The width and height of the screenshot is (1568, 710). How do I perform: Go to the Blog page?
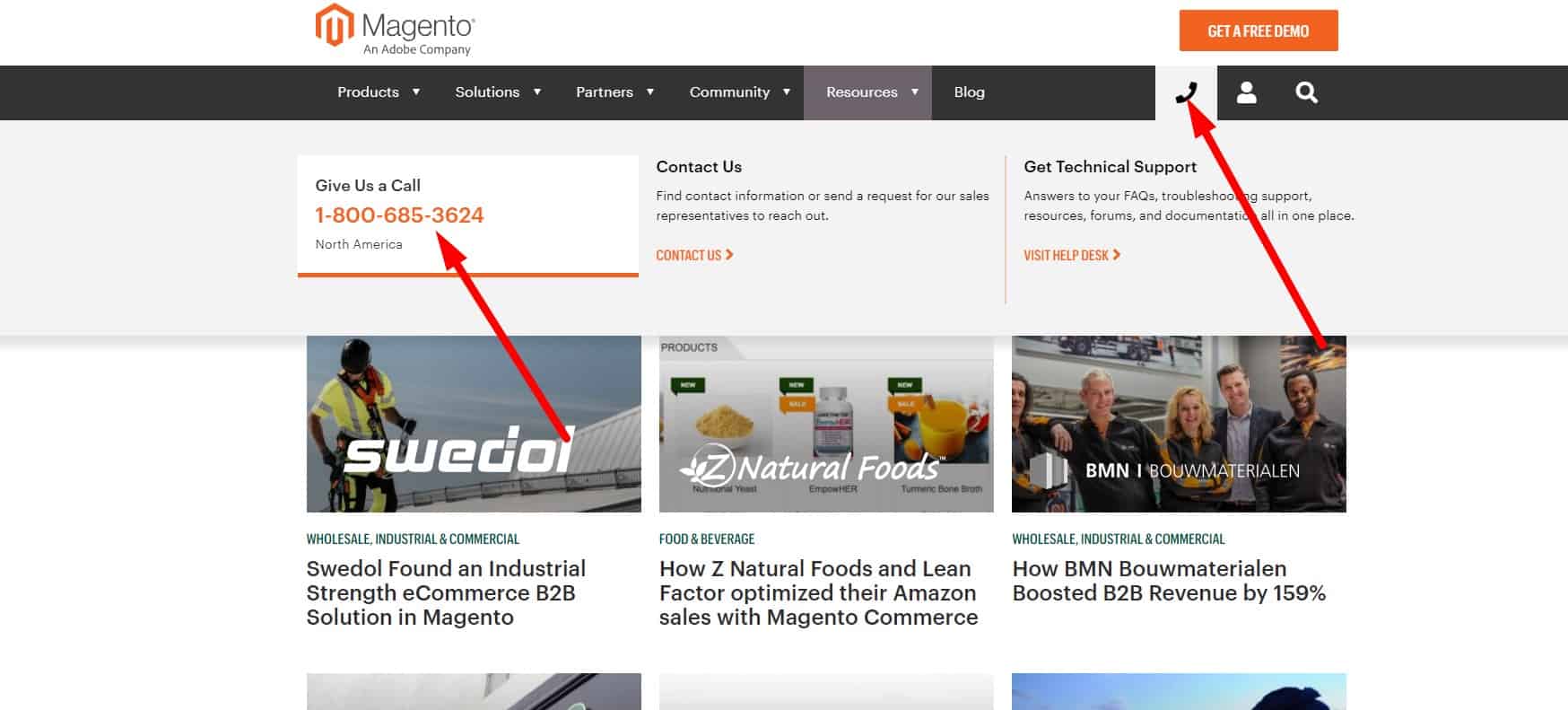tap(969, 92)
